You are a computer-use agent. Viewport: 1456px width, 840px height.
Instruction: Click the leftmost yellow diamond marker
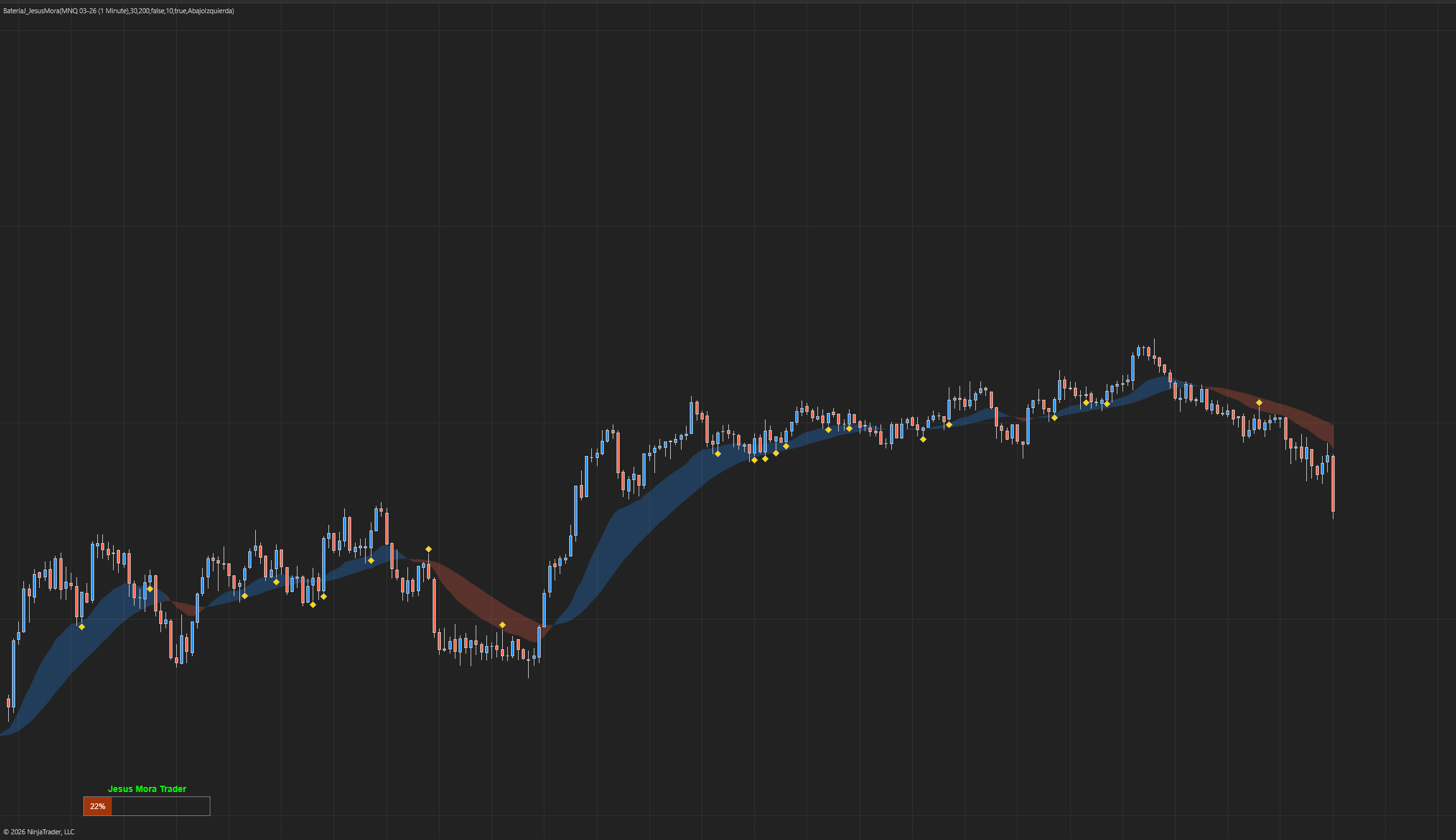(81, 627)
